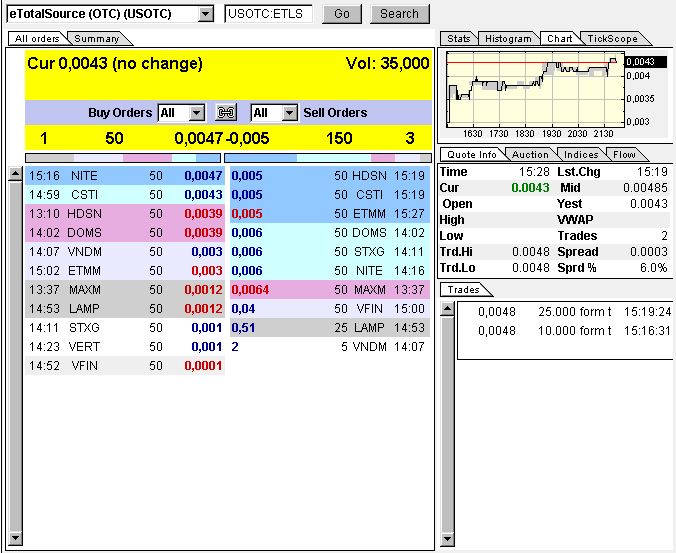
Task: Select the Chart tab
Action: (560, 38)
